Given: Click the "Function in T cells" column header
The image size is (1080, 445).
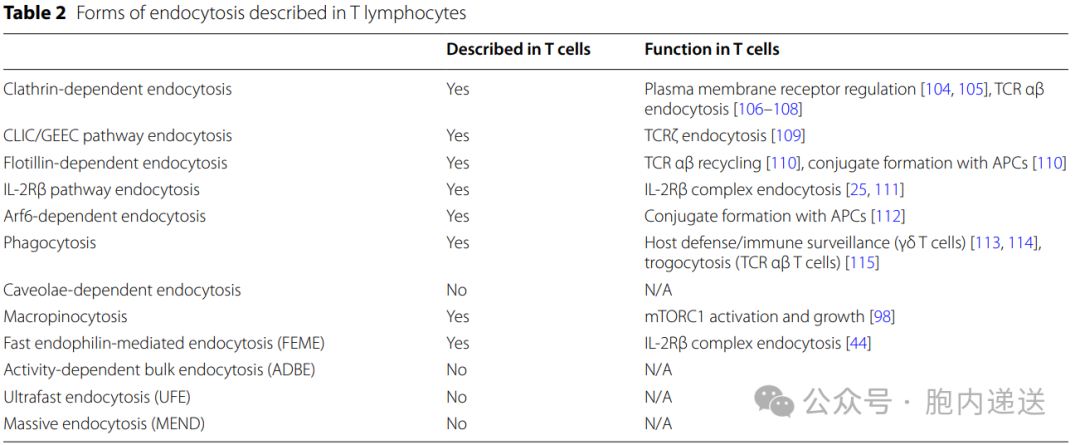Looking at the screenshot, I should (711, 49).
